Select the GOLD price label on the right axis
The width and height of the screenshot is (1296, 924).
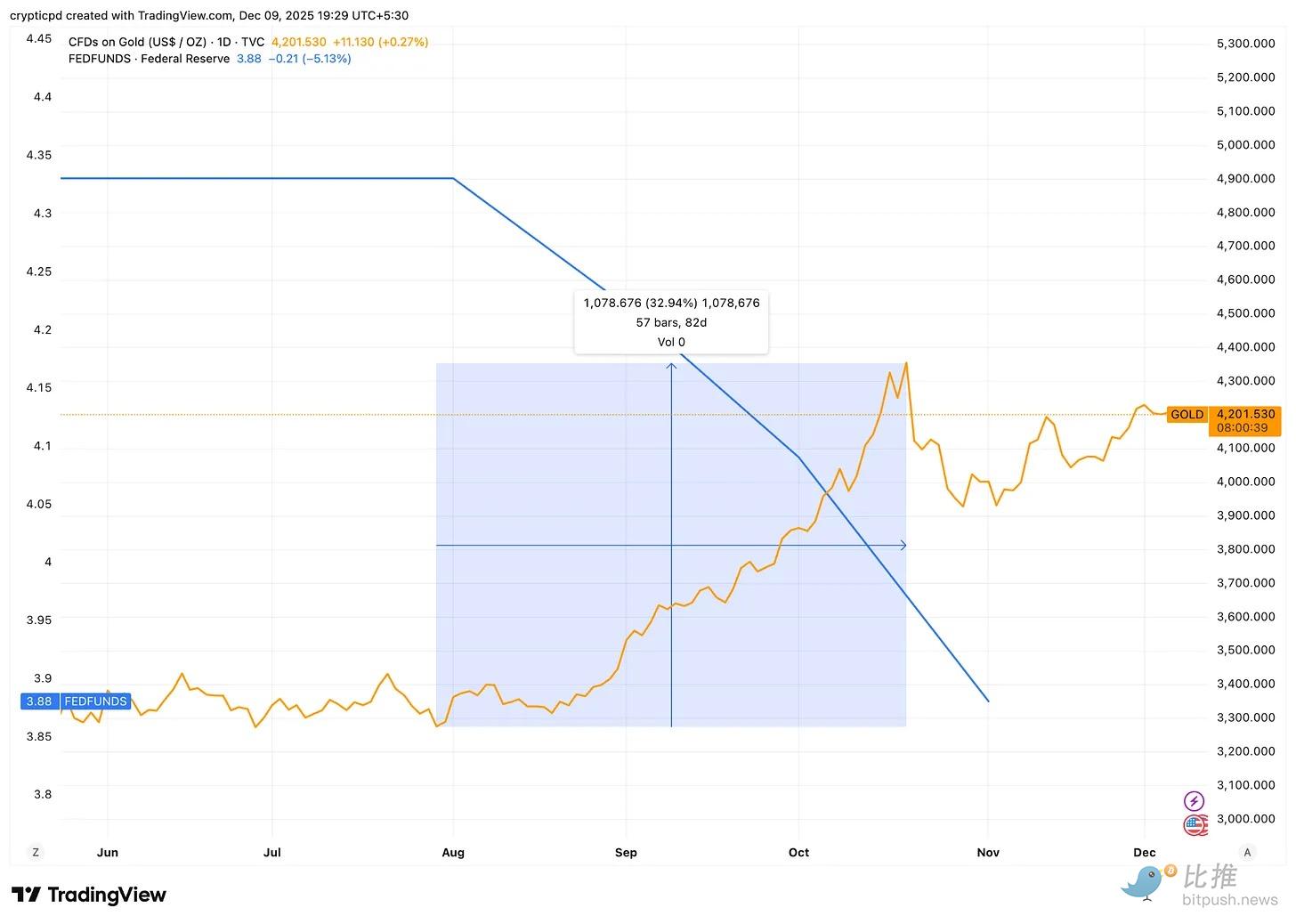click(x=1187, y=414)
